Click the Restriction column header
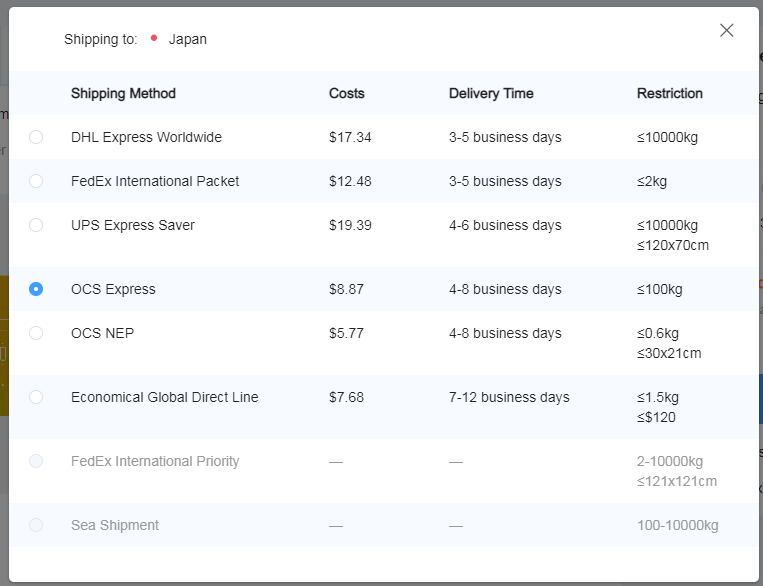The width and height of the screenshot is (763, 586). pos(670,93)
